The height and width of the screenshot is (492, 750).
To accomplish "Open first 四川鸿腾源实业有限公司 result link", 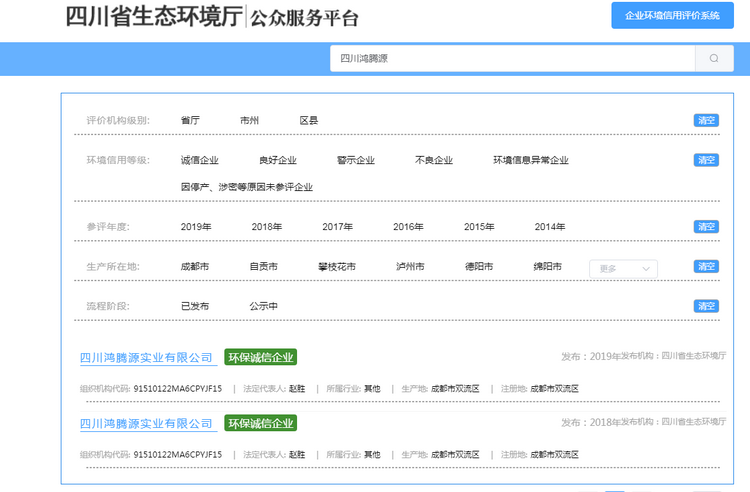I will [x=147, y=357].
